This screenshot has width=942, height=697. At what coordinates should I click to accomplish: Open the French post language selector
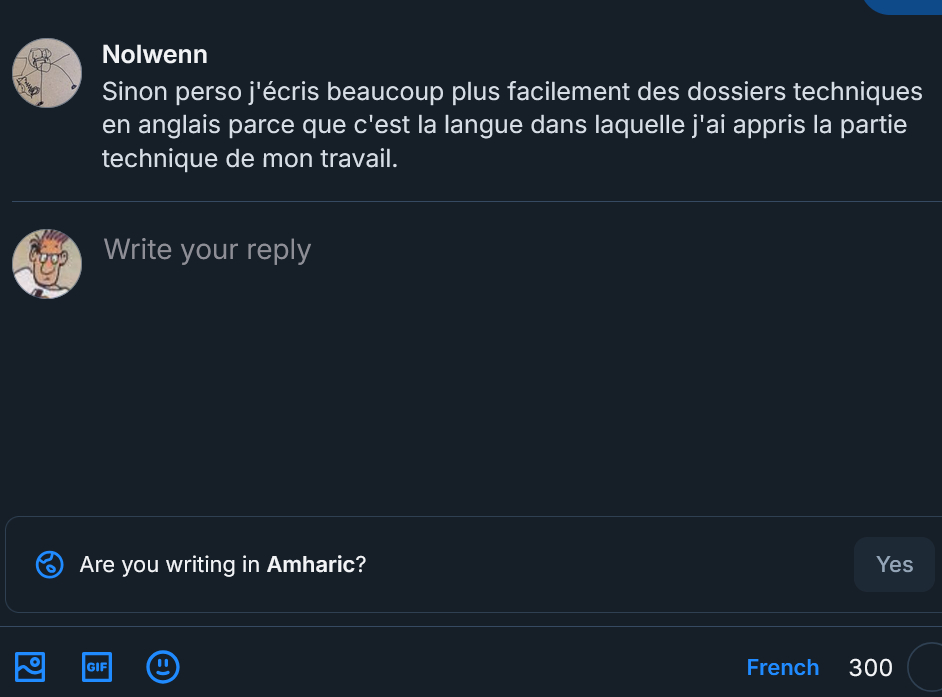[782, 667]
